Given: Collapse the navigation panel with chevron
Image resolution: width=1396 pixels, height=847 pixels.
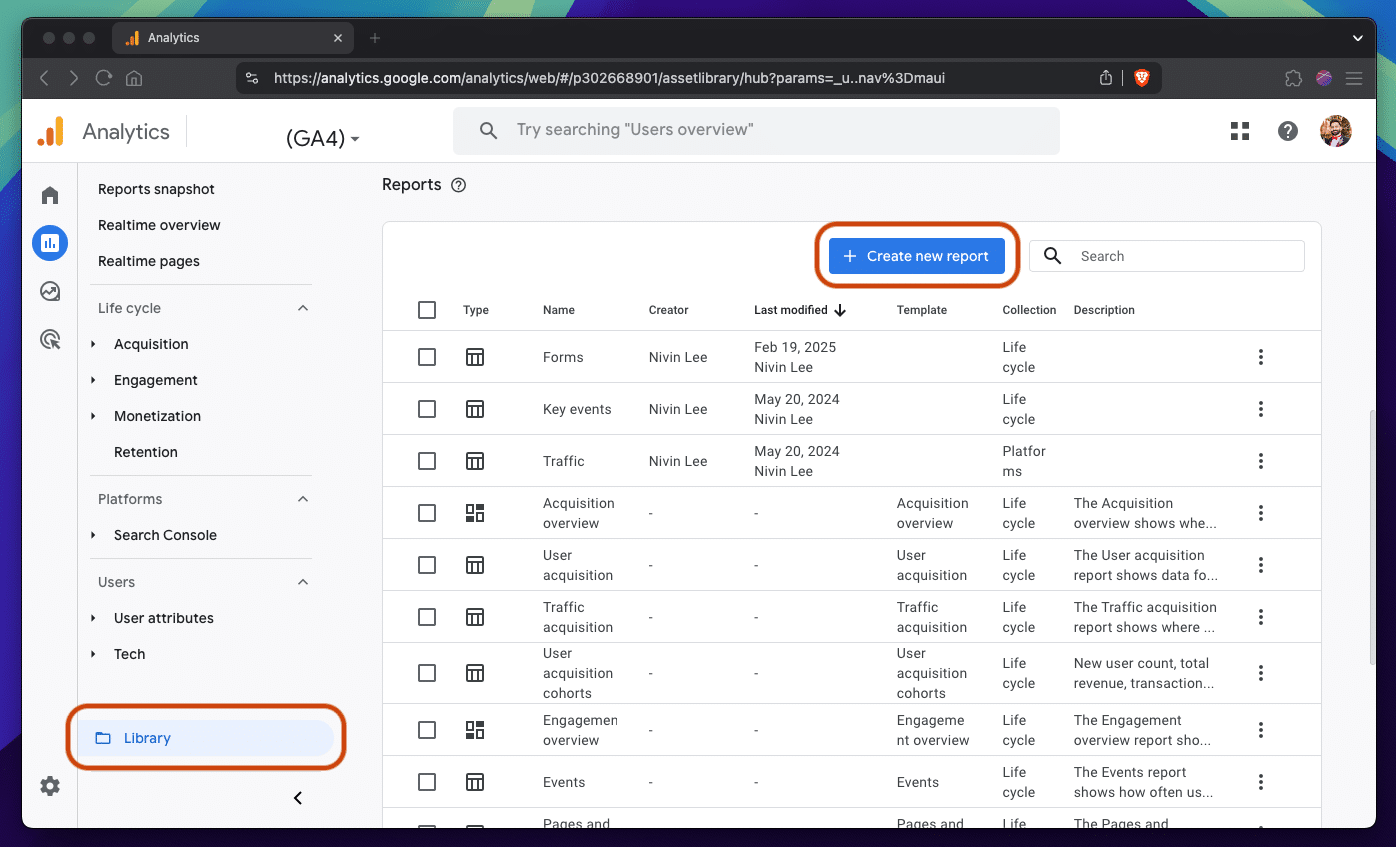Looking at the screenshot, I should pos(297,798).
